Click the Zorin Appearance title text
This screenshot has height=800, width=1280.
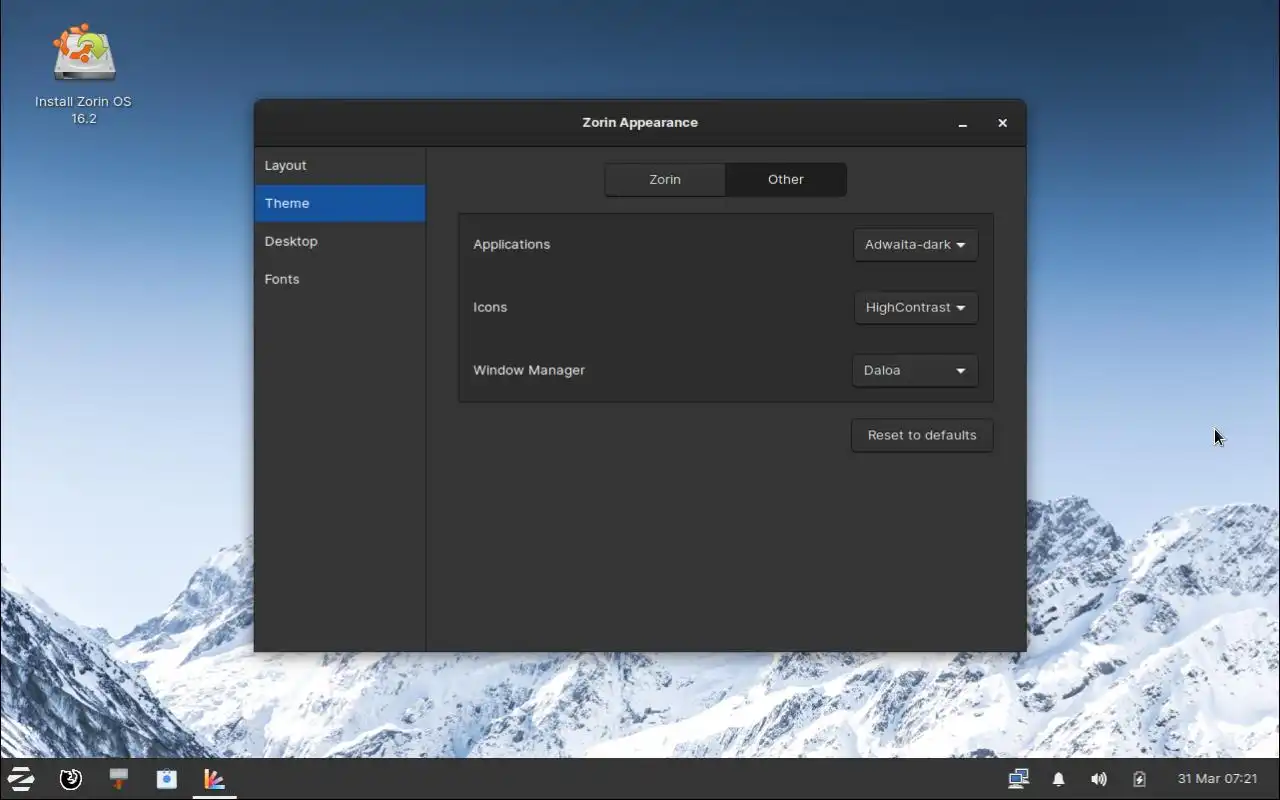point(640,123)
